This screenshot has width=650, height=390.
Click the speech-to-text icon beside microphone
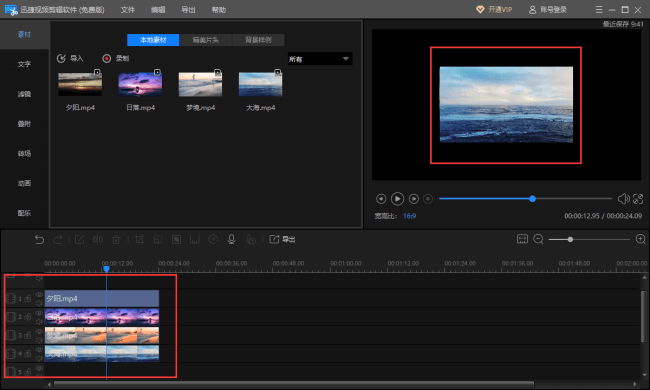point(251,240)
